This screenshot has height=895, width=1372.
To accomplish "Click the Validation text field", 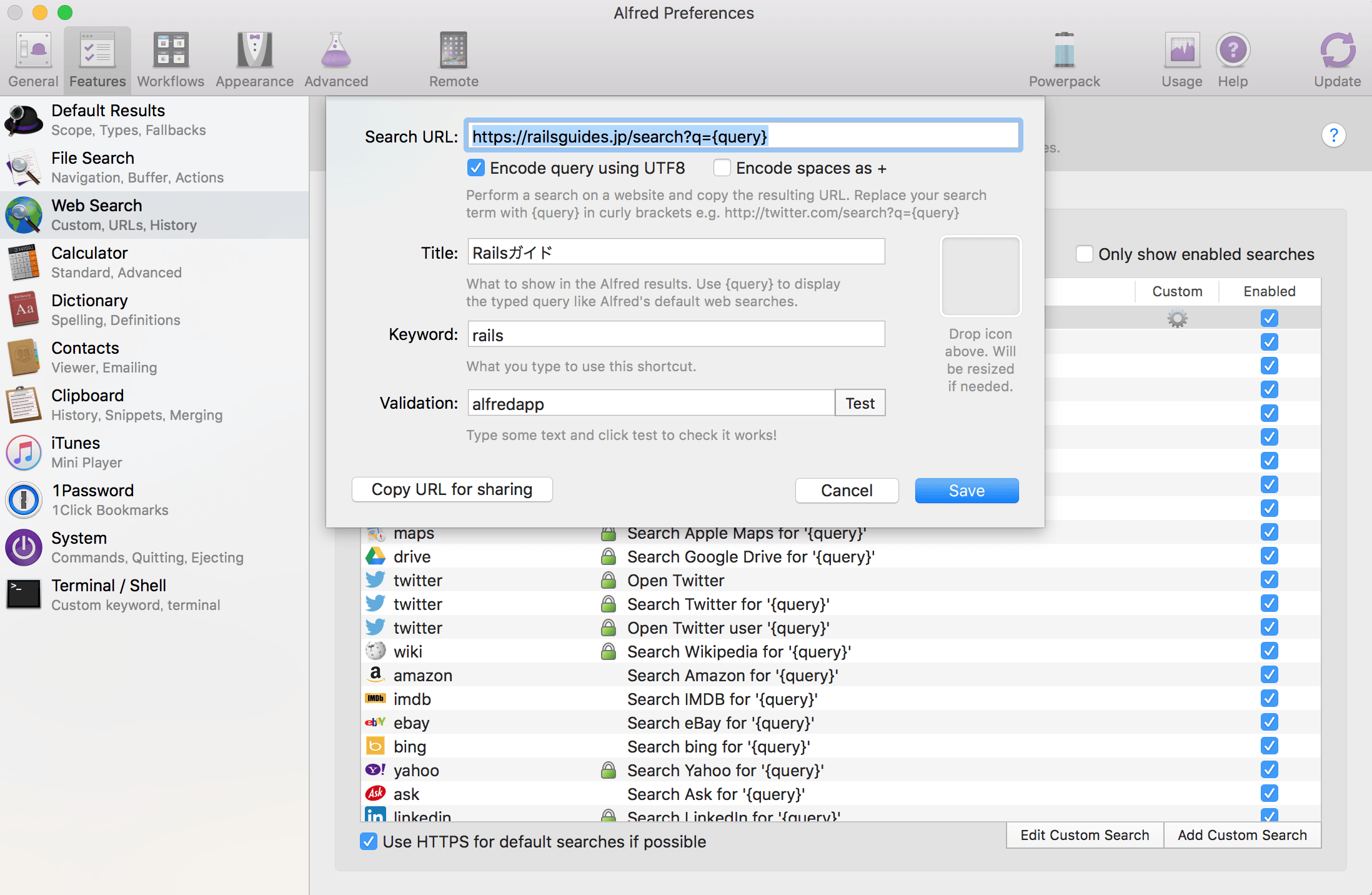I will (651, 403).
